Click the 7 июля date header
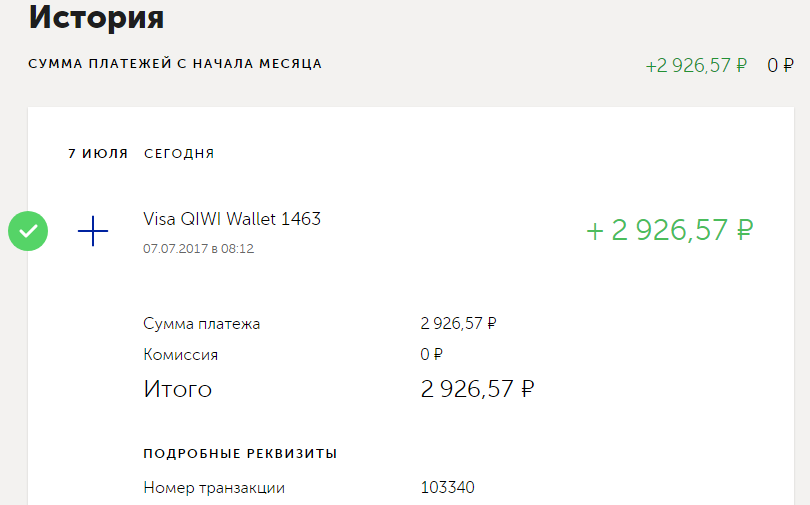 coord(98,153)
